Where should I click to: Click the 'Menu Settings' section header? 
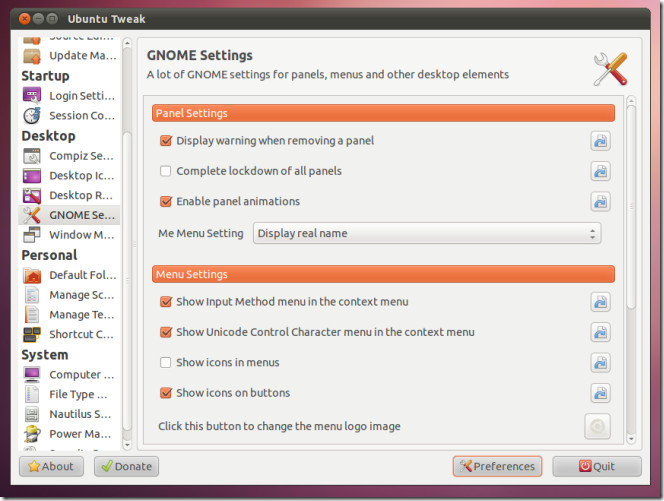tap(383, 274)
